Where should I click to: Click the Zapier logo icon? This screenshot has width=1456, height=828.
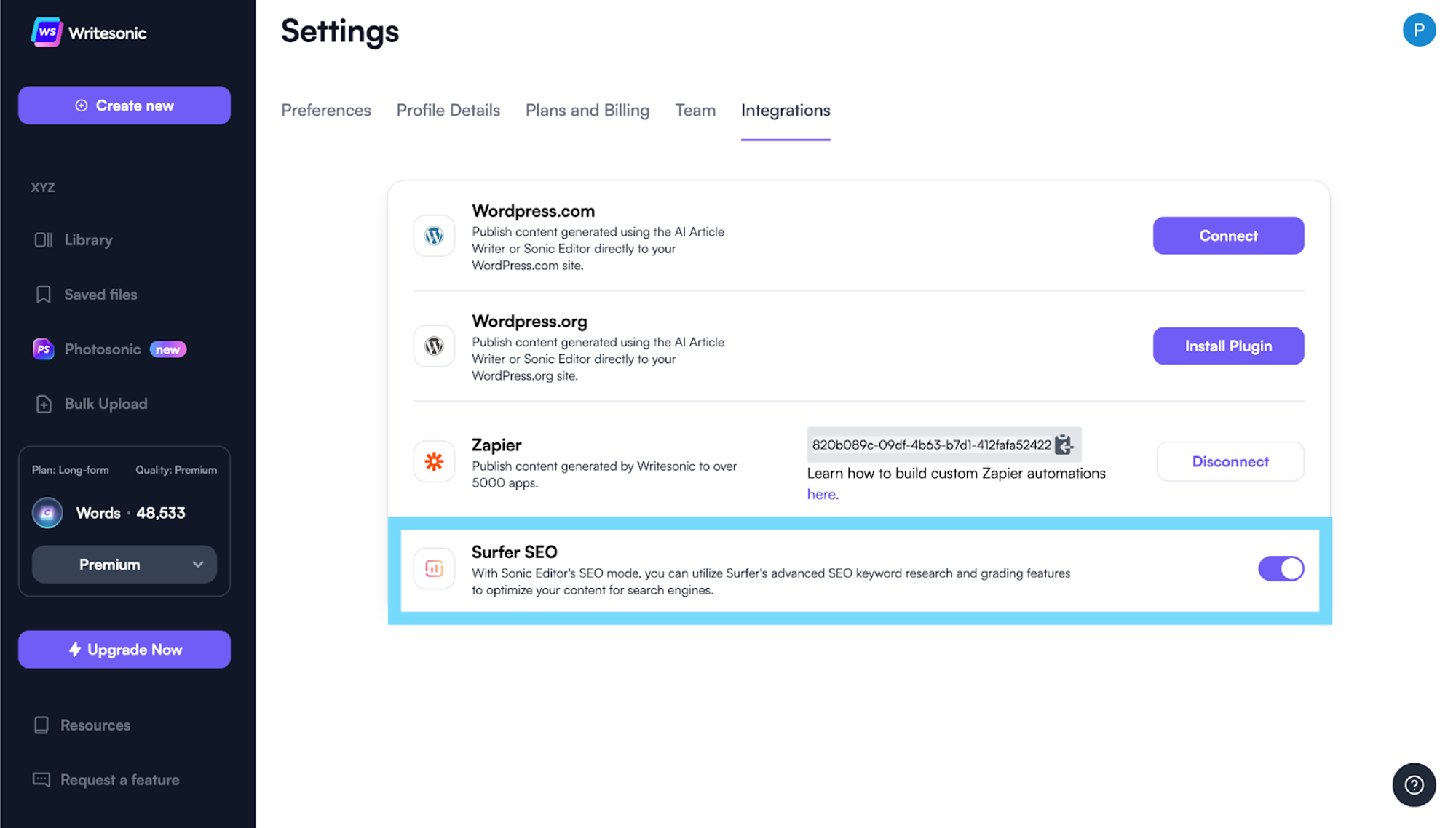pos(434,461)
